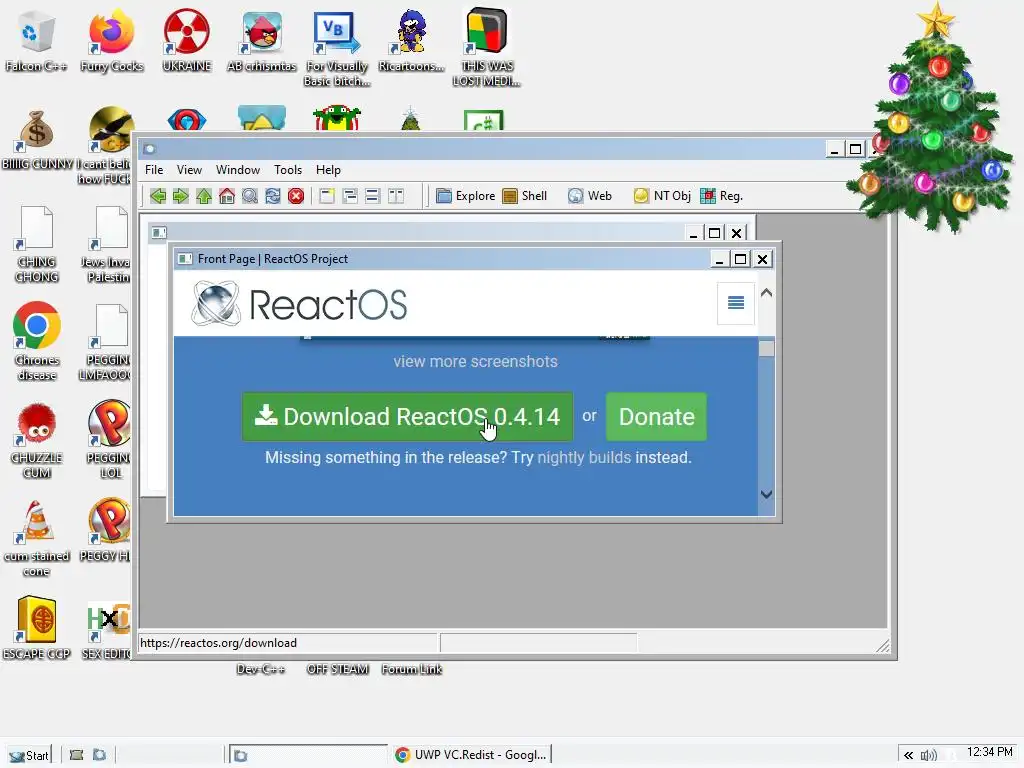Select the ESCAPE CCP desktop icon

[37, 628]
